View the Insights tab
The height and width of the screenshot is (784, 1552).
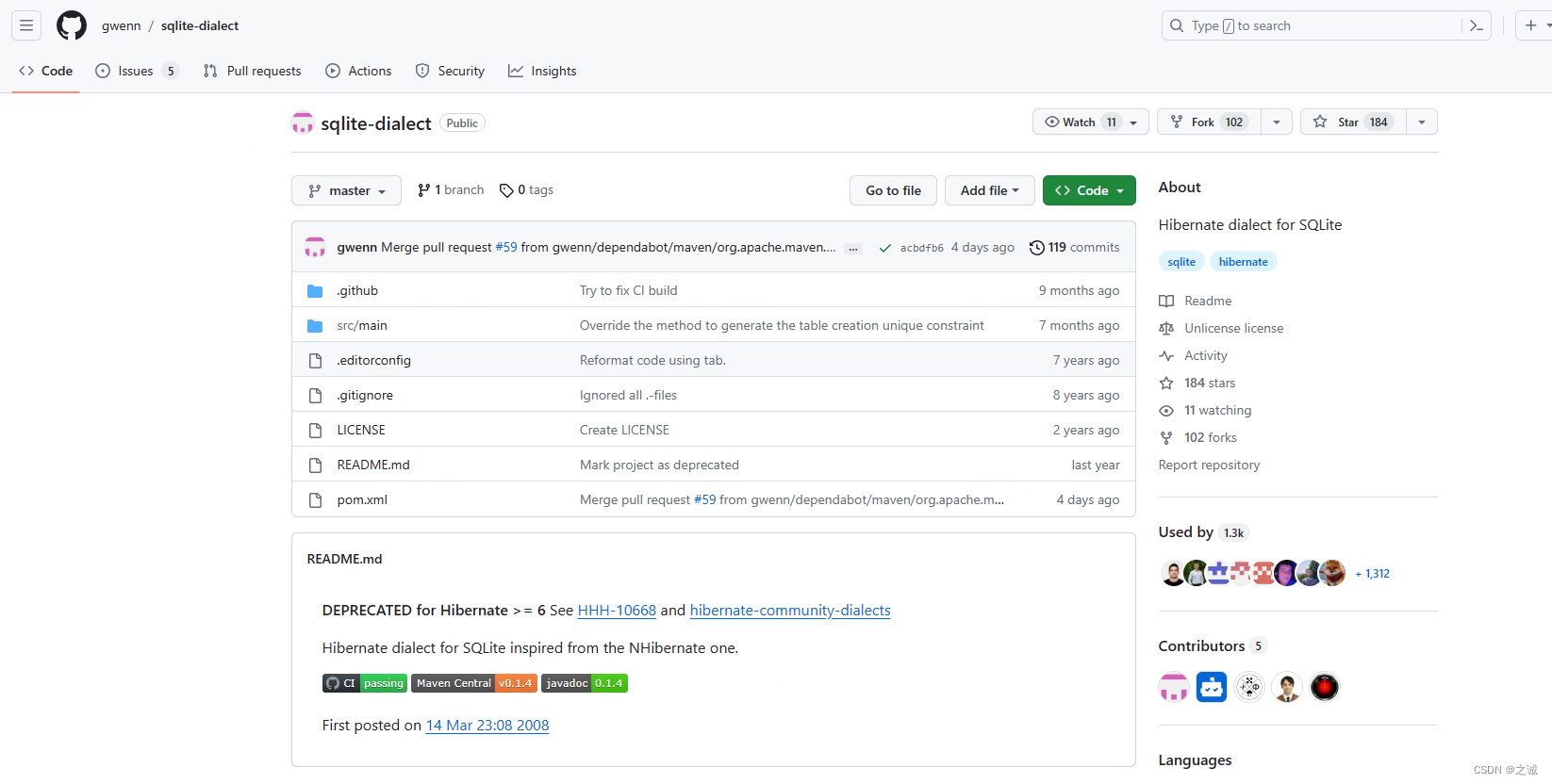542,71
